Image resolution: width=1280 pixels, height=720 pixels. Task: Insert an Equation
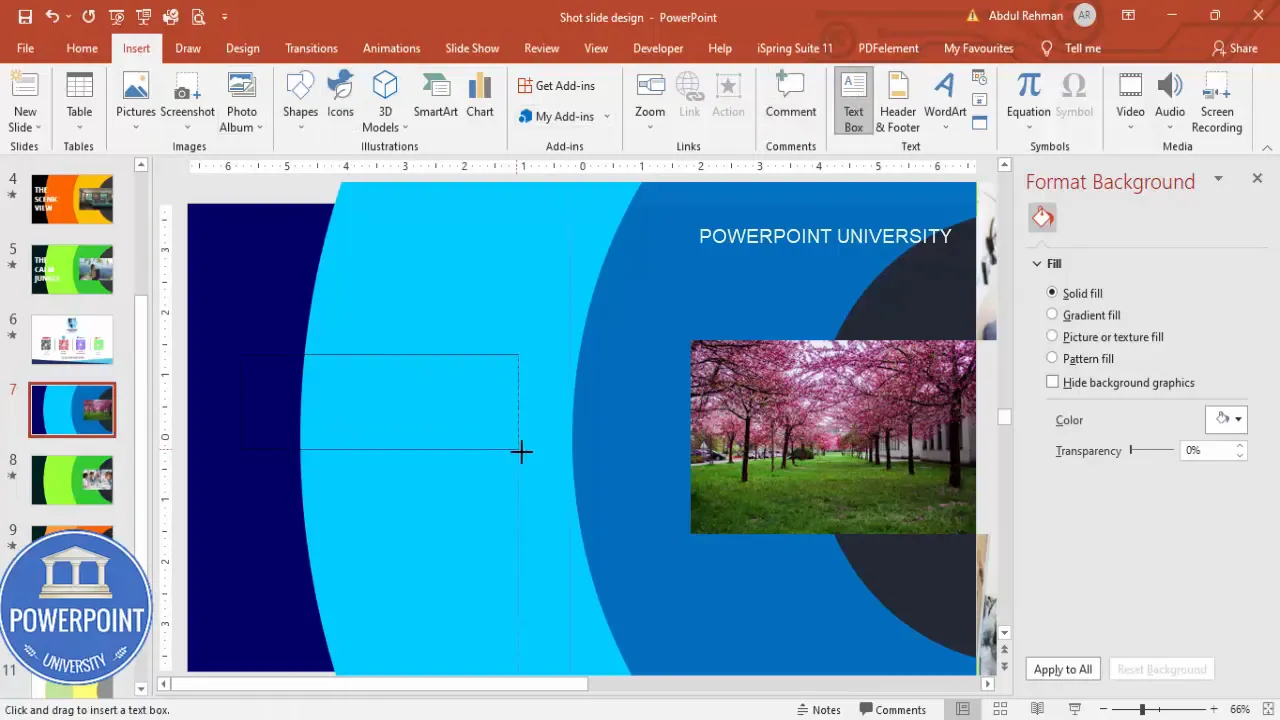pos(1028,103)
